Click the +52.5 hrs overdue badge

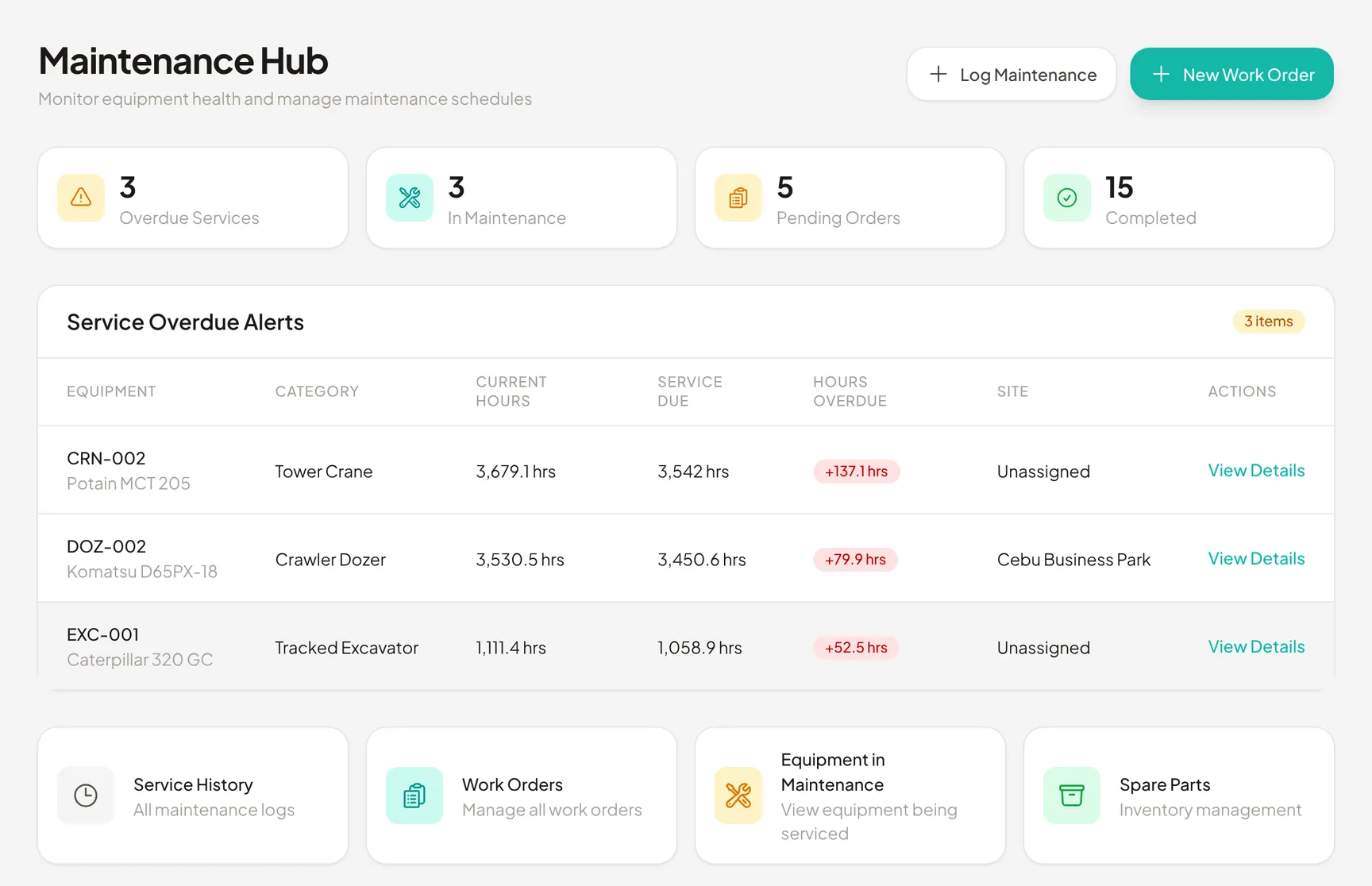[x=856, y=647]
